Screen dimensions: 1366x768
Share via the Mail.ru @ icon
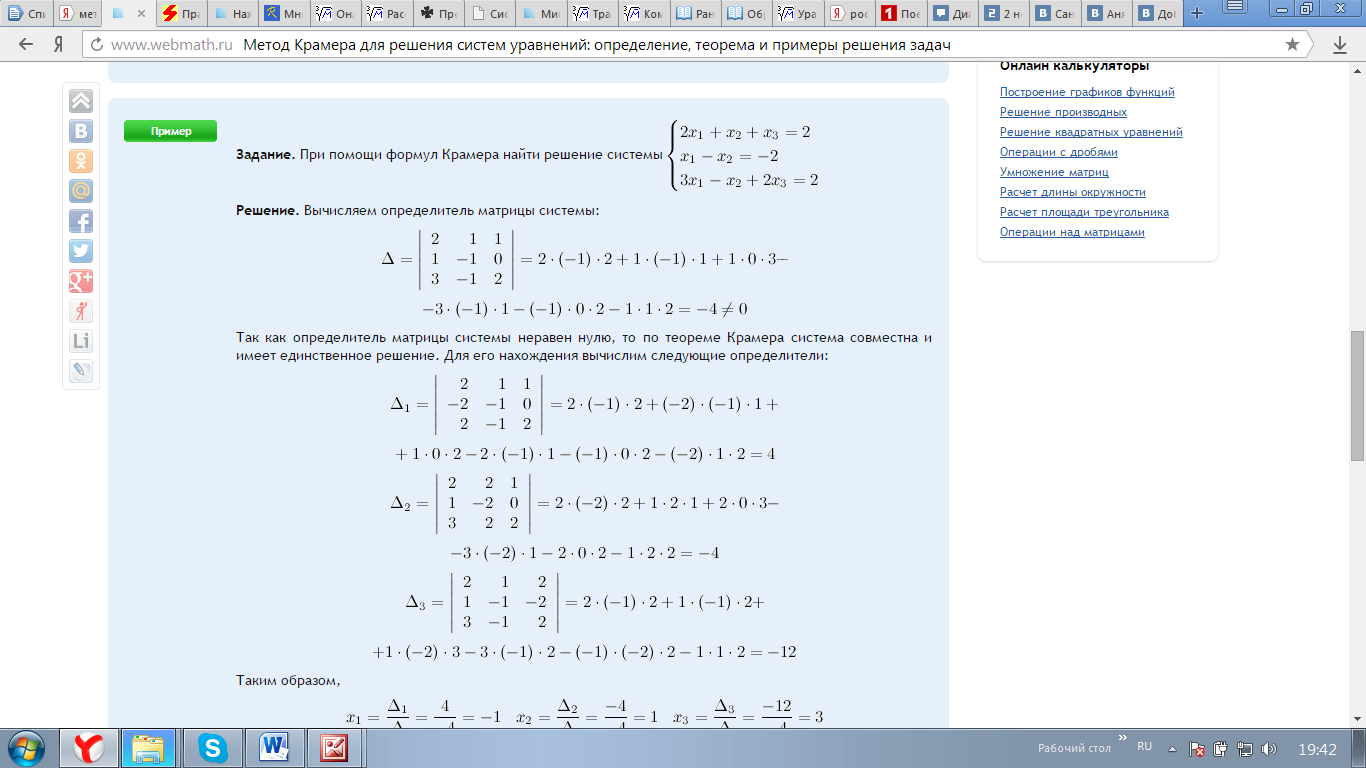81,191
